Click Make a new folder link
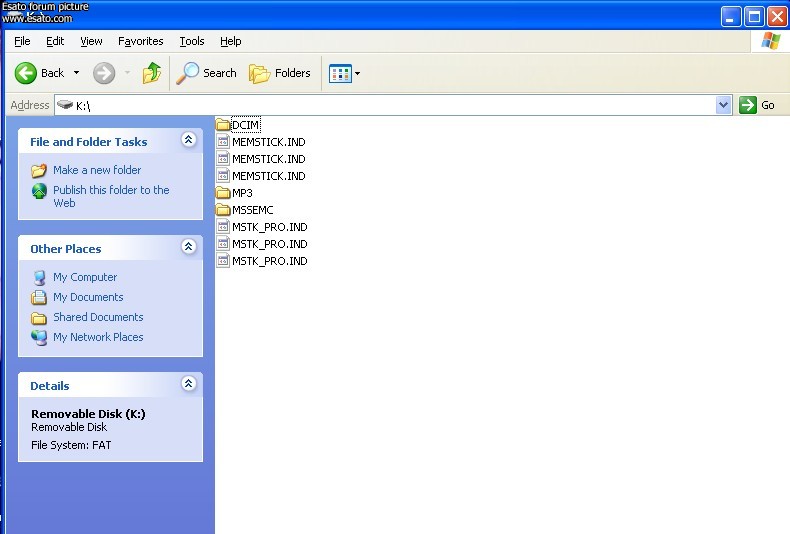Screen dimensions: 790x534 97,170
